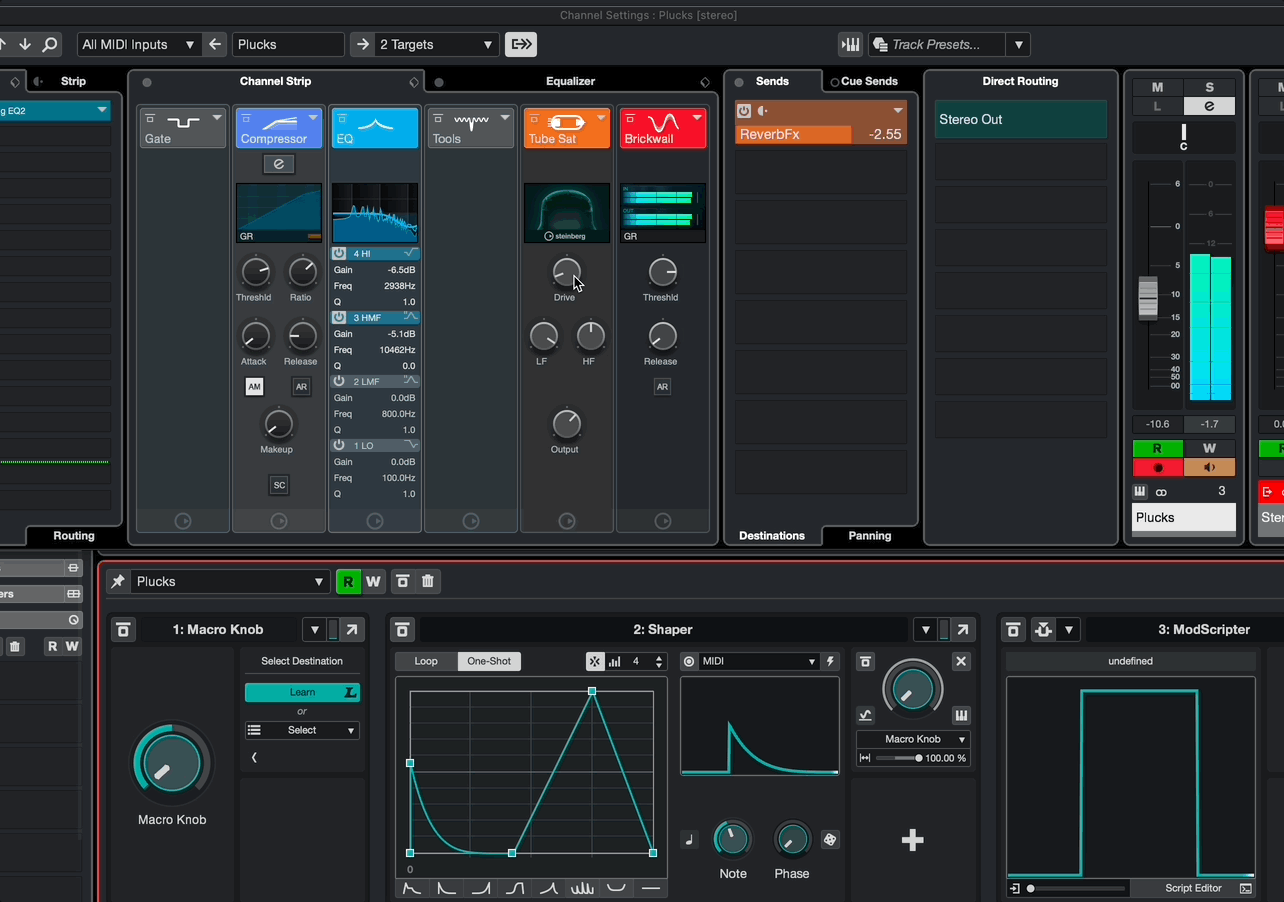Click the Compressor edit 'e' button
The image size is (1284, 902).
tap(279, 164)
